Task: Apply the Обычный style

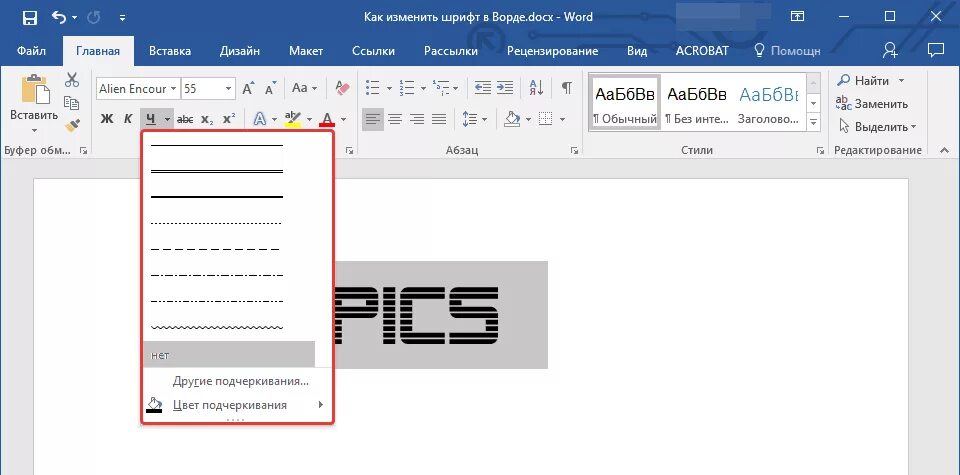Action: click(x=625, y=102)
